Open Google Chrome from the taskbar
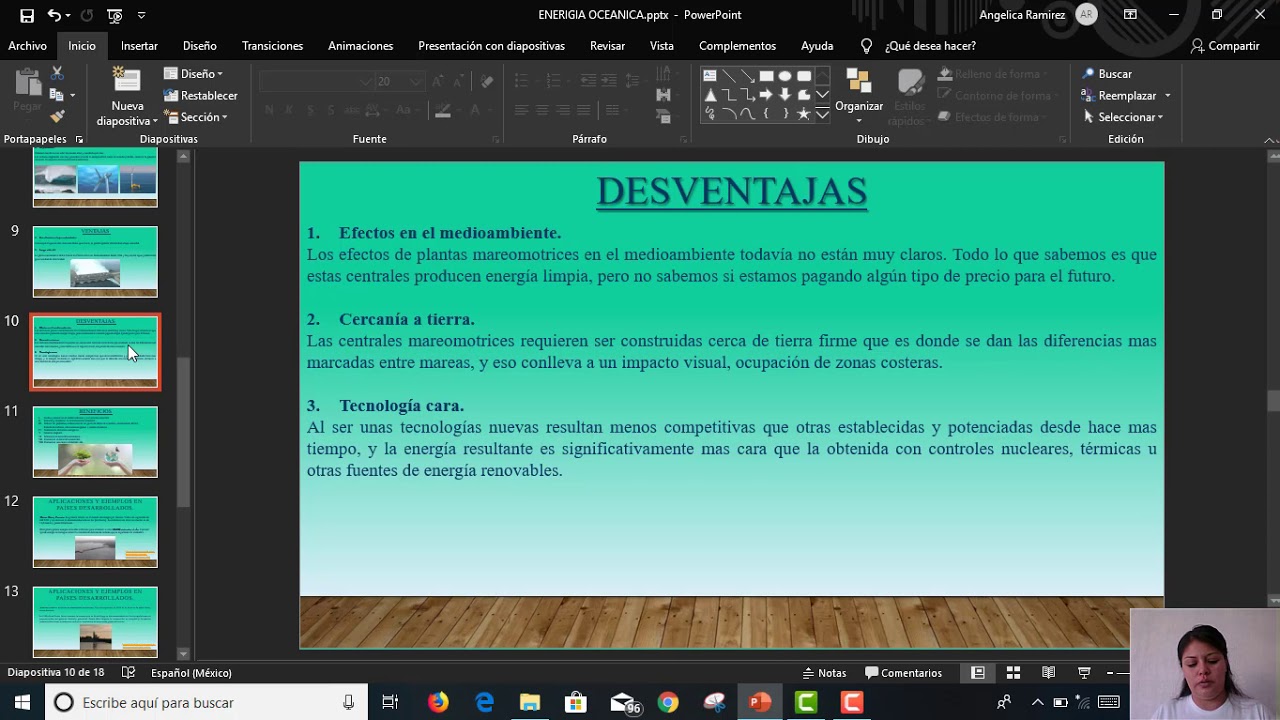The image size is (1280, 720). coord(668,703)
